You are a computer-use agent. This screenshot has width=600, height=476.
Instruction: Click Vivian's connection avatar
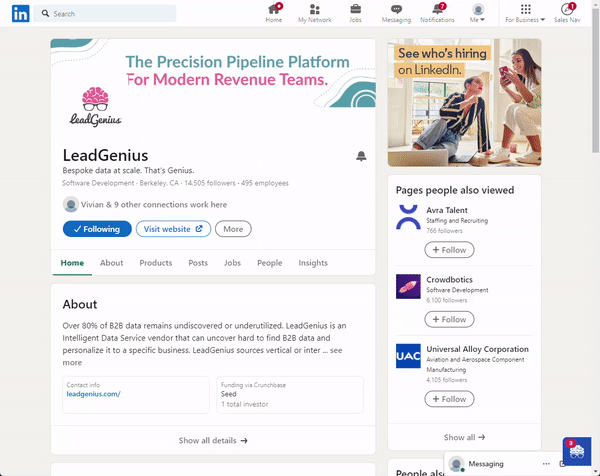tap(71, 204)
